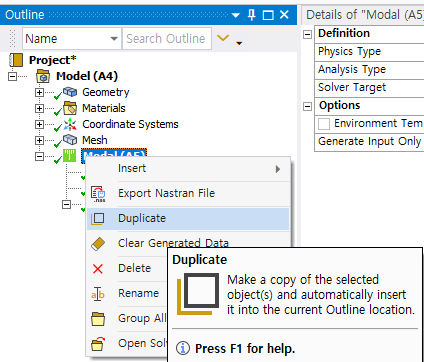Expand the Geometry tree node

click(39, 92)
